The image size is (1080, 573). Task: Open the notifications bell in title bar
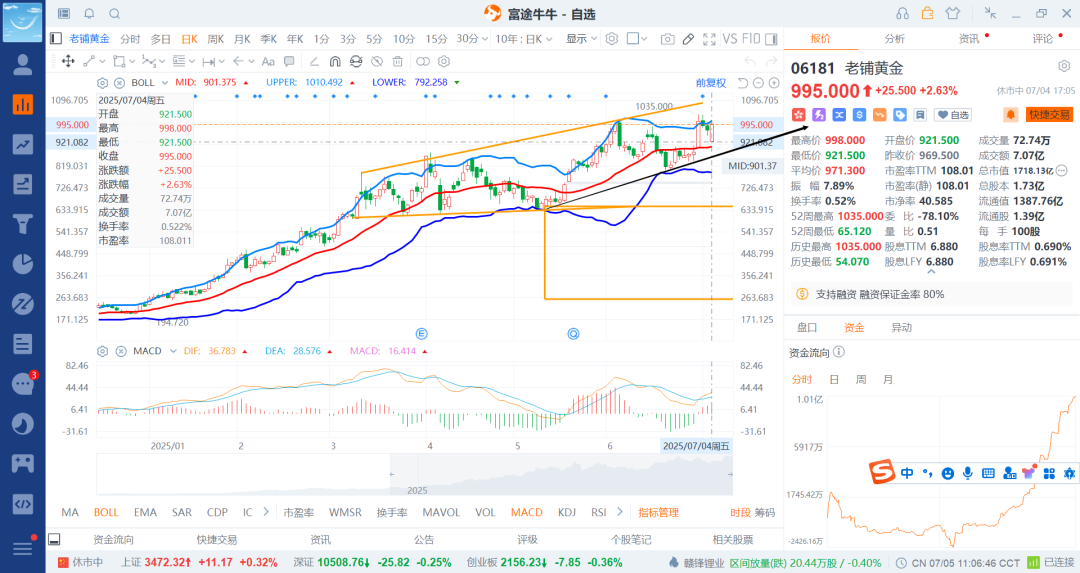tap(89, 14)
